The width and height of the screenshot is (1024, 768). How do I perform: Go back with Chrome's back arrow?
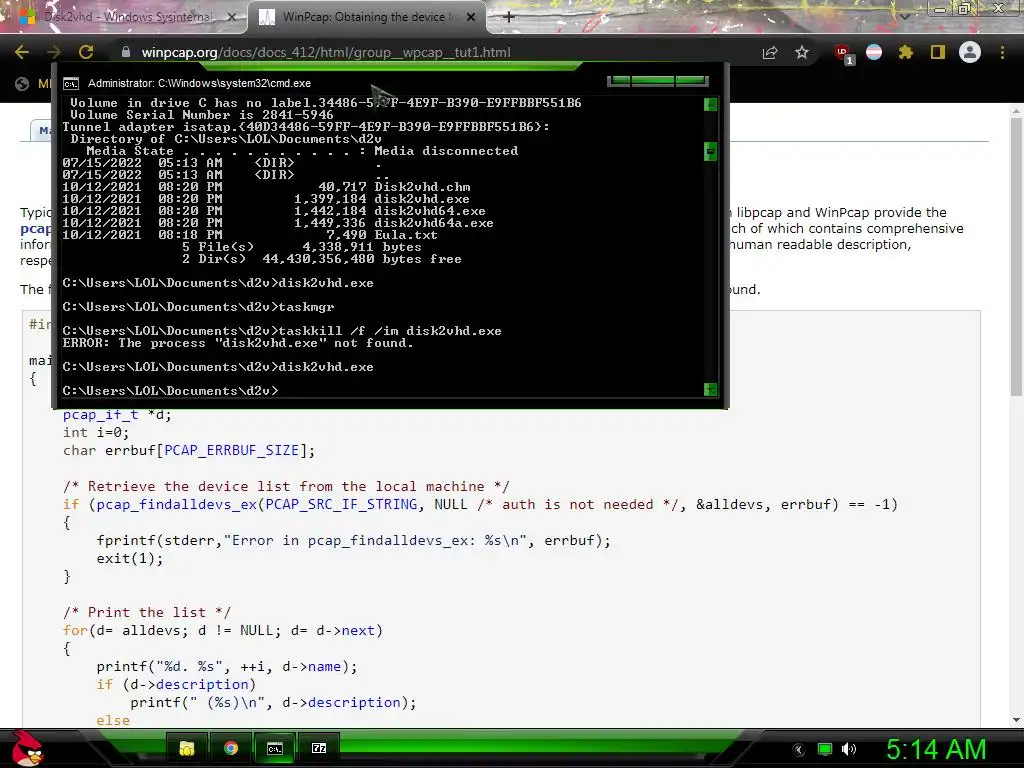point(22,52)
